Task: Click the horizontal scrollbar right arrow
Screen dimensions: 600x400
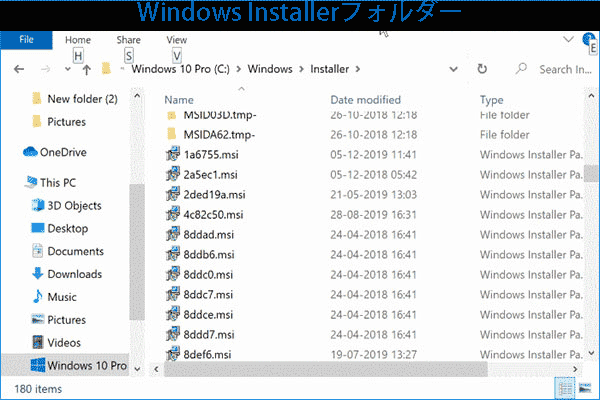Action: (x=575, y=369)
